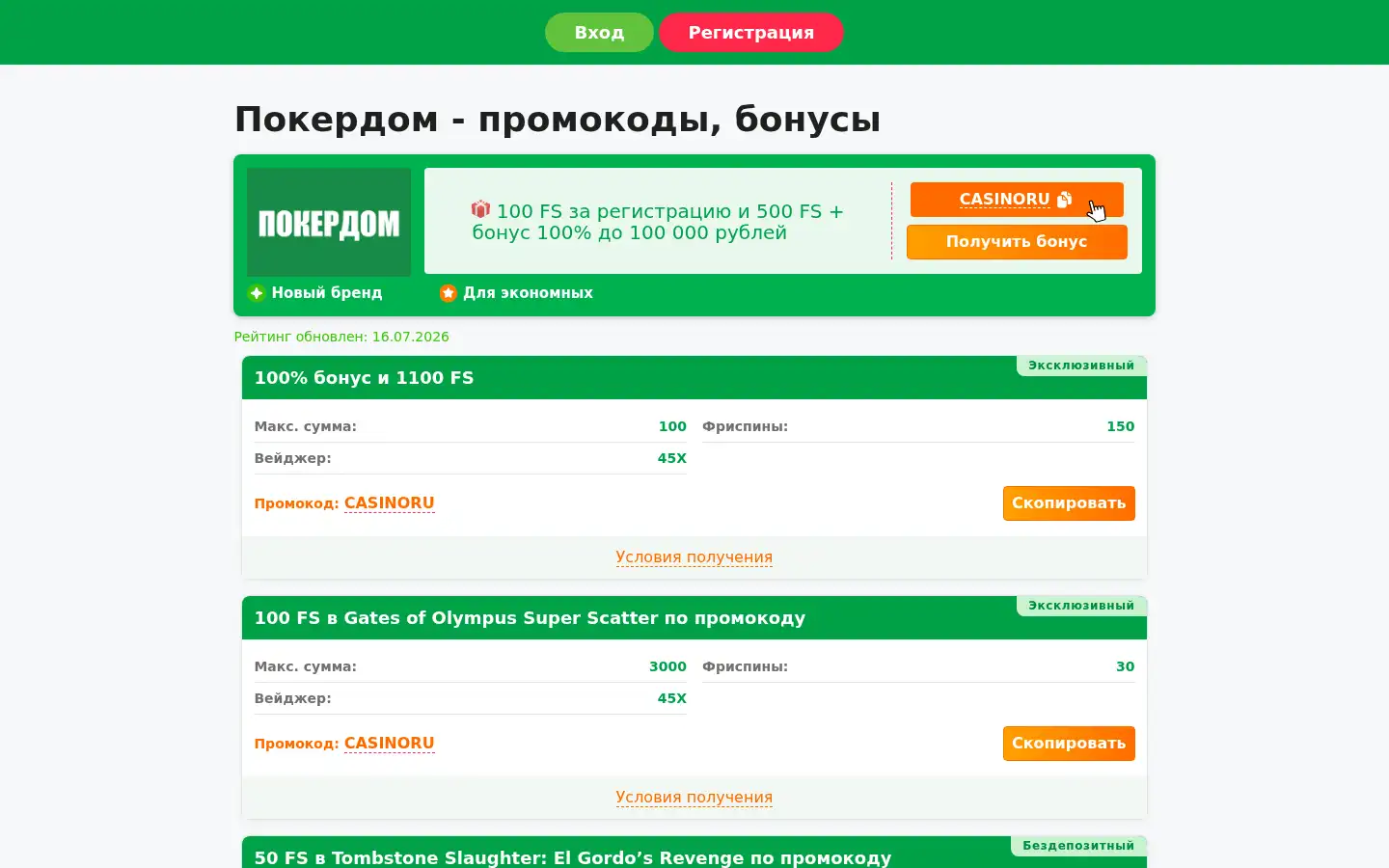Click the Рейтинг обновлен: 16.07.2026 text
Viewport: 1389px width, 868px height.
(341, 337)
